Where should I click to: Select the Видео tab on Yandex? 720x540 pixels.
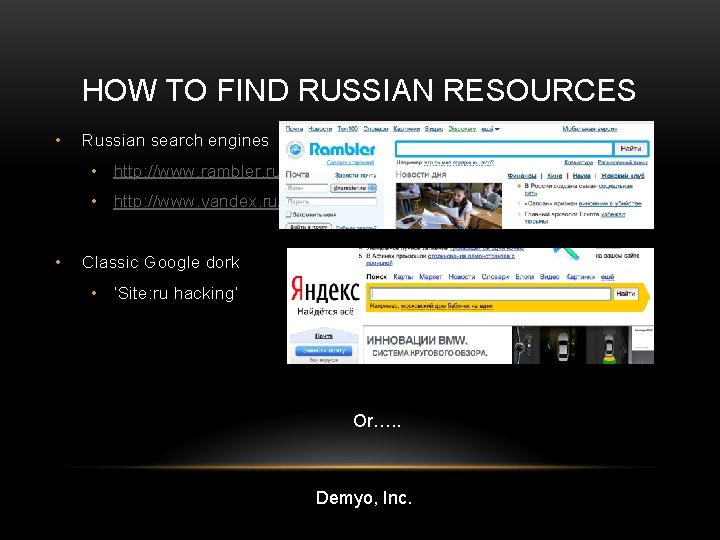(550, 276)
